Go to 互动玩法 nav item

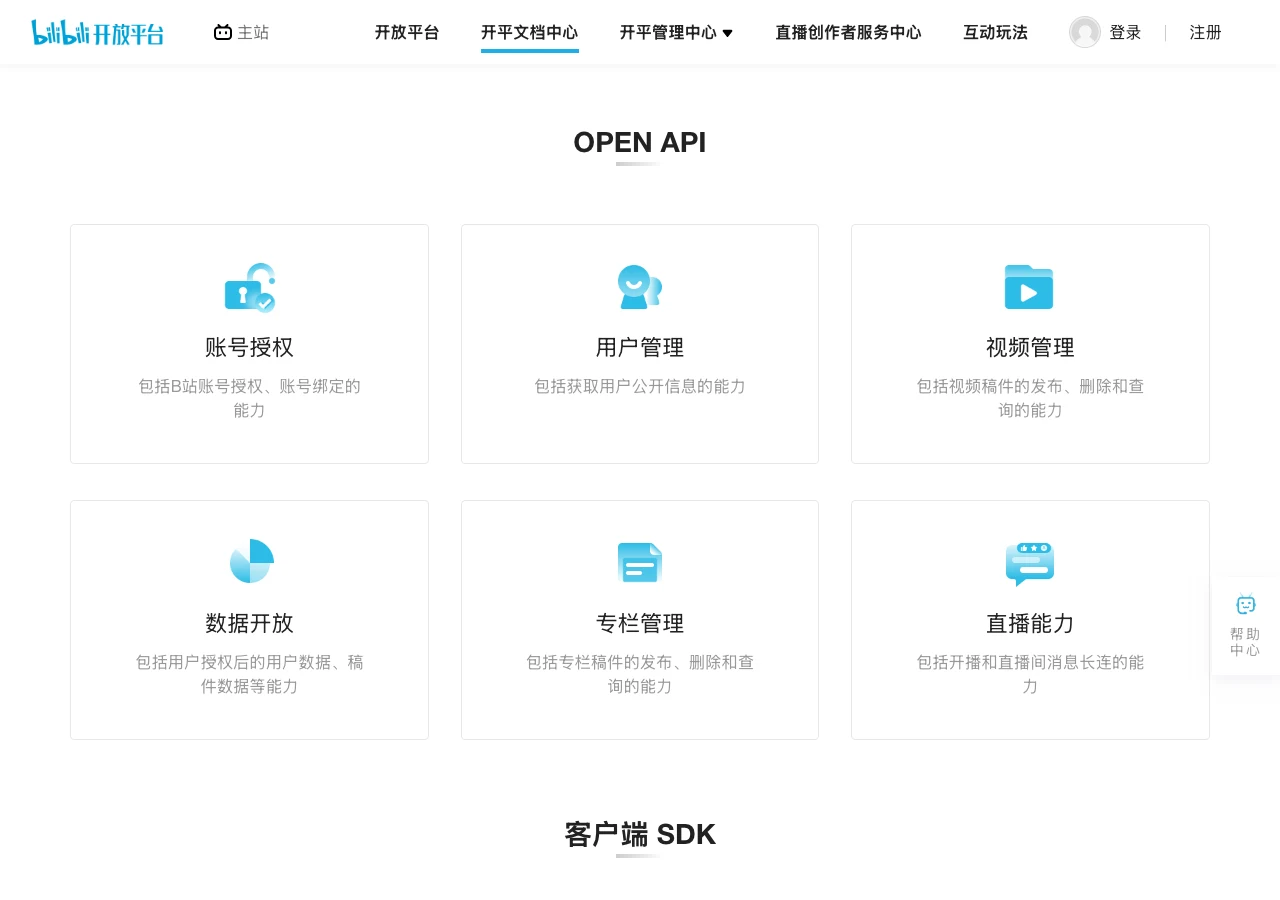995,32
